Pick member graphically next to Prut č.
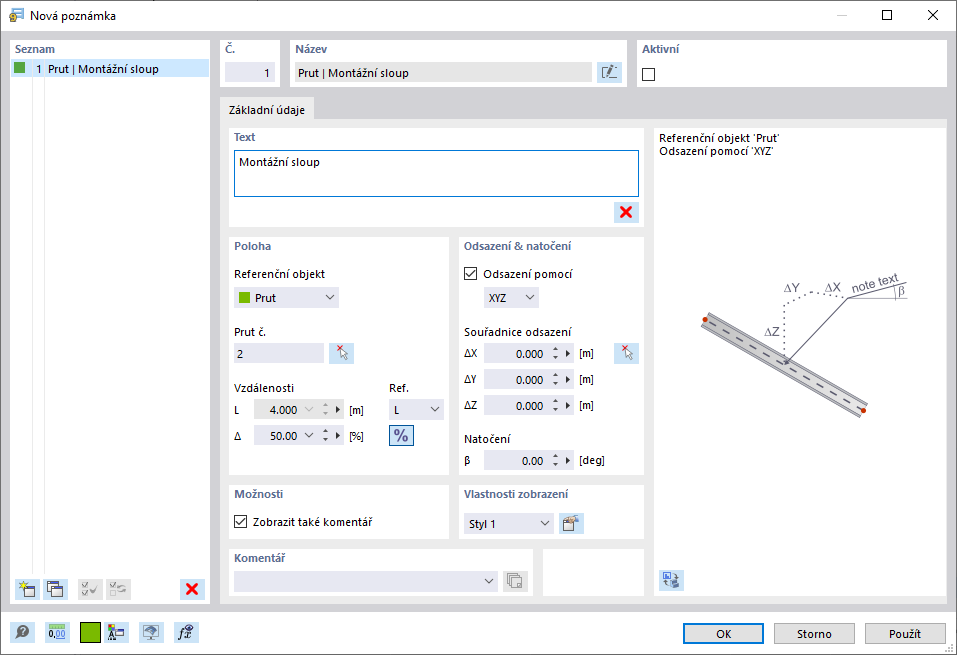Image resolution: width=957 pixels, height=655 pixels. [x=342, y=353]
